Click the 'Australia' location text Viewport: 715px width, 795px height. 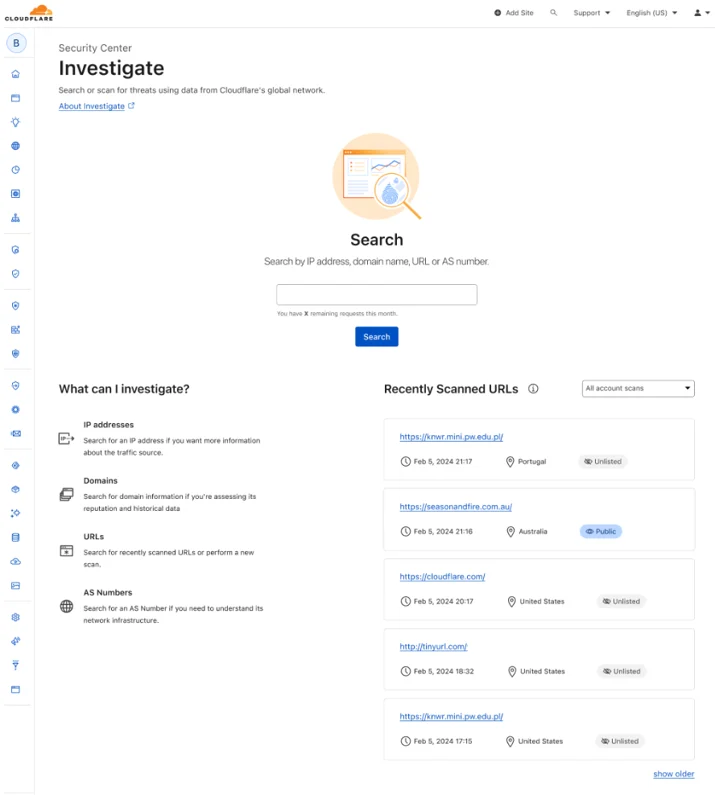click(x=533, y=531)
